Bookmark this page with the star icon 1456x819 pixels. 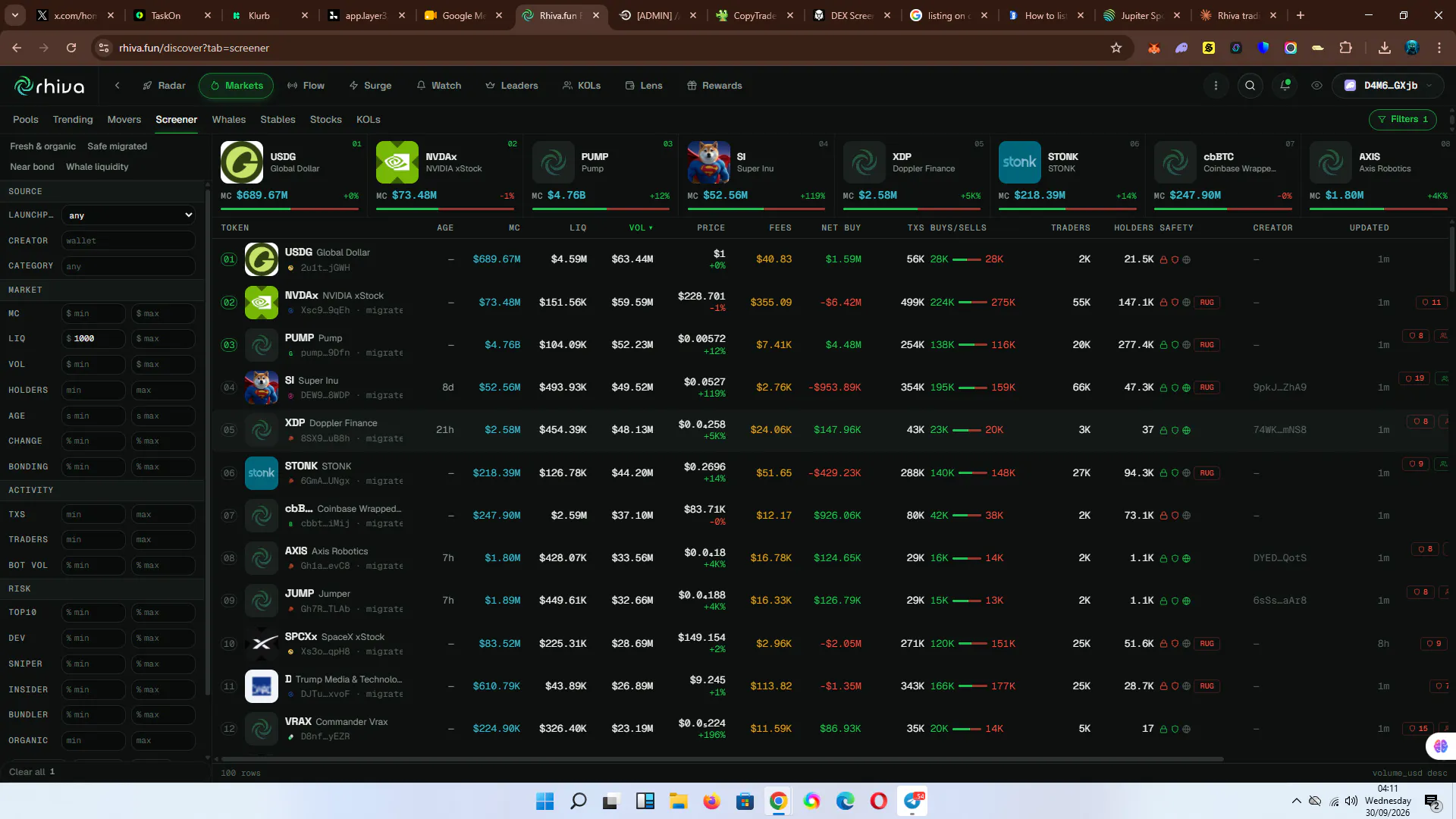[x=1116, y=48]
